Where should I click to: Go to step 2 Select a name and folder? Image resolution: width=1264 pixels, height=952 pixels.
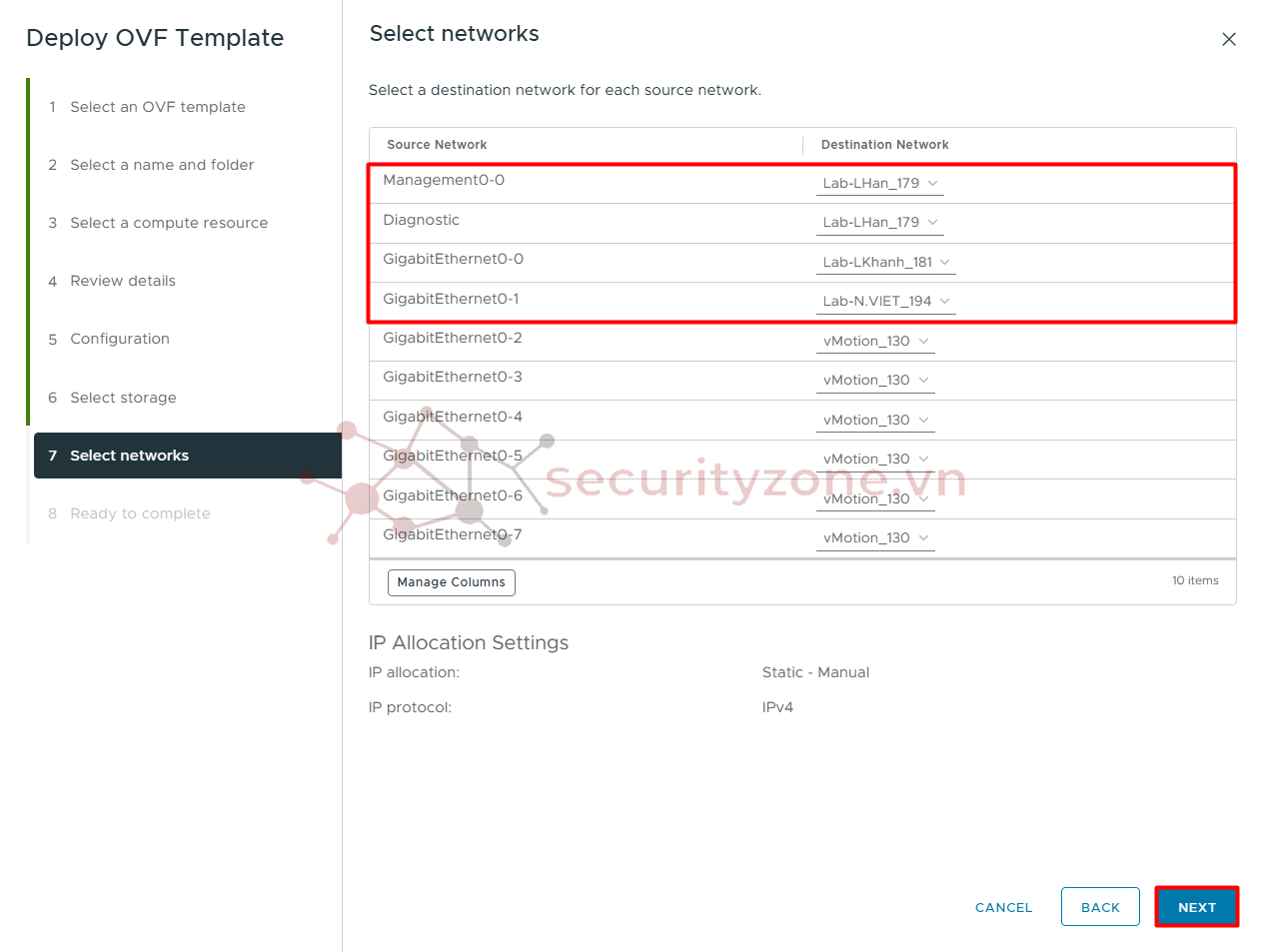[x=162, y=165]
